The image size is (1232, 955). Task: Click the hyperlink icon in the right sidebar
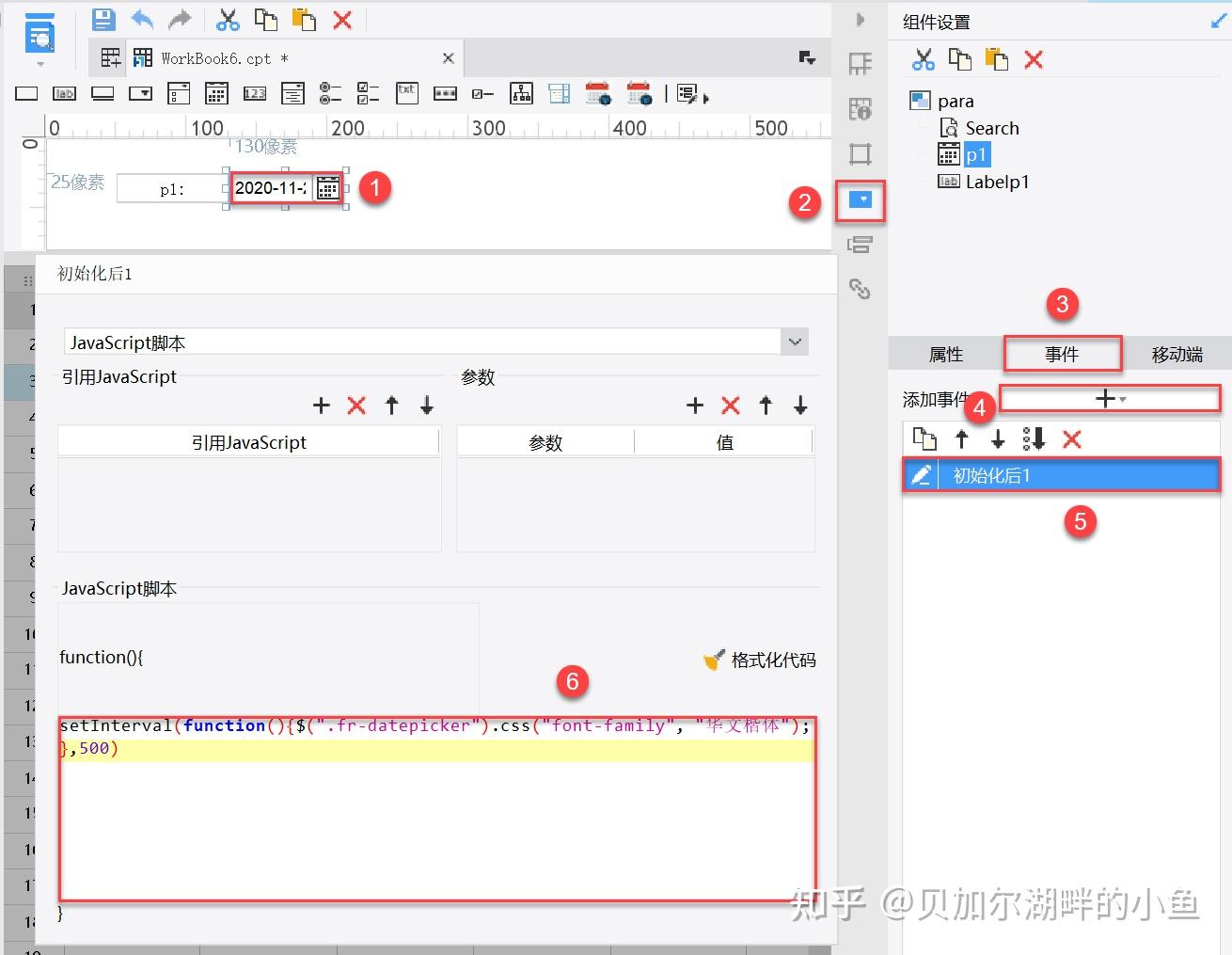pyautogui.click(x=861, y=291)
